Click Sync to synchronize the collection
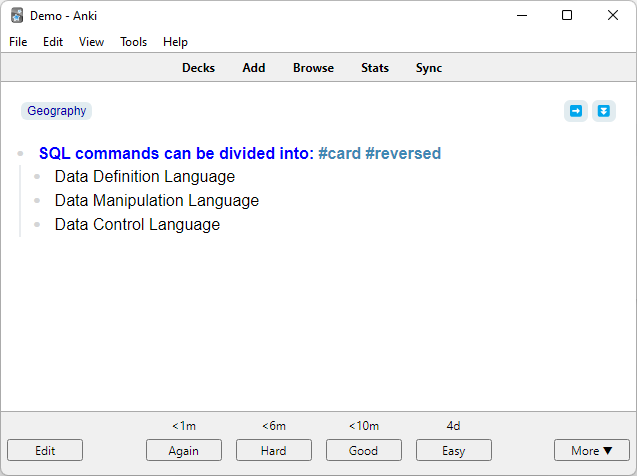This screenshot has height=476, width=637. [x=429, y=68]
